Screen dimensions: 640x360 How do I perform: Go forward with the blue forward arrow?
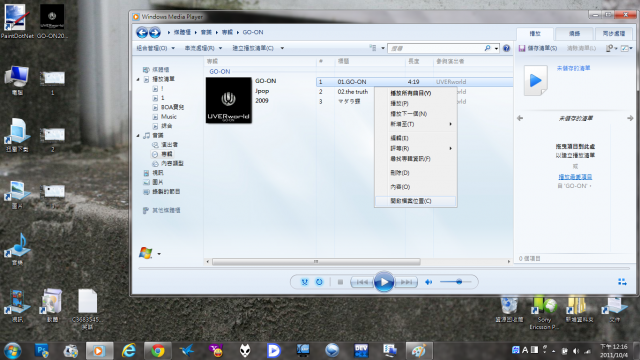155,32
